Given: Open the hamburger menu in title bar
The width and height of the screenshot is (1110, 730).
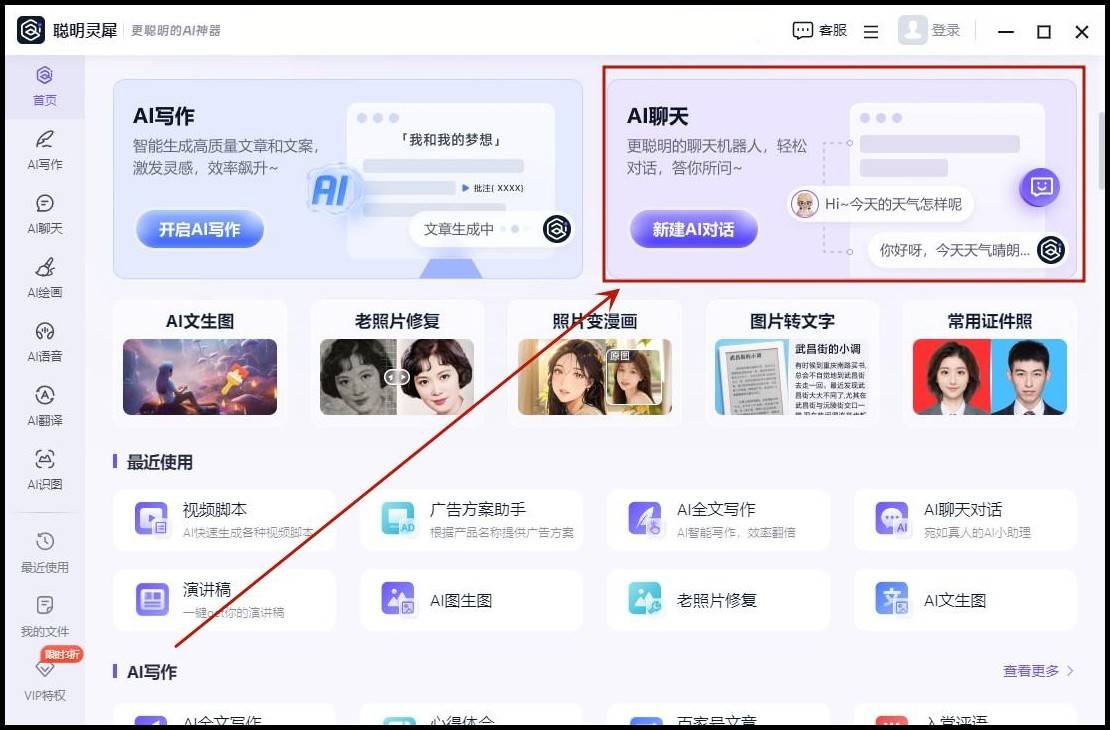Looking at the screenshot, I should (x=871, y=32).
